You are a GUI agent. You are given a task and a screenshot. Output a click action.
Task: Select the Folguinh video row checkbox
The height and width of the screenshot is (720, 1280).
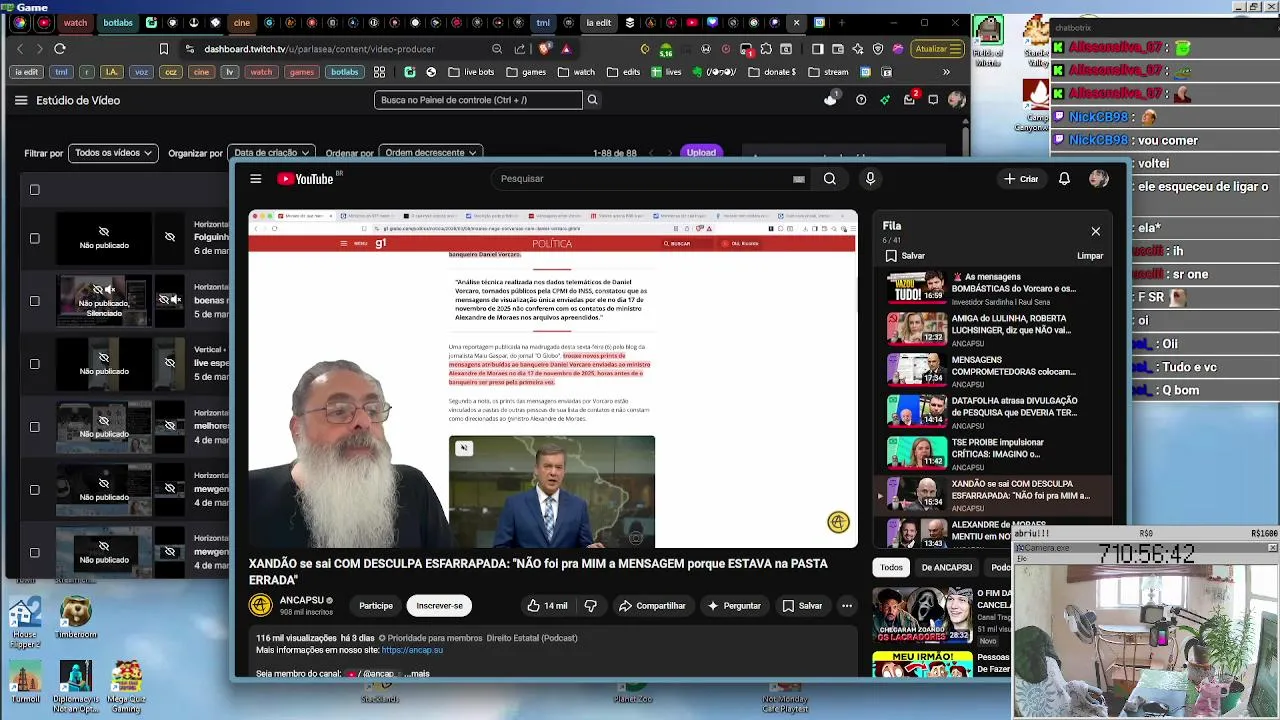tap(34, 238)
